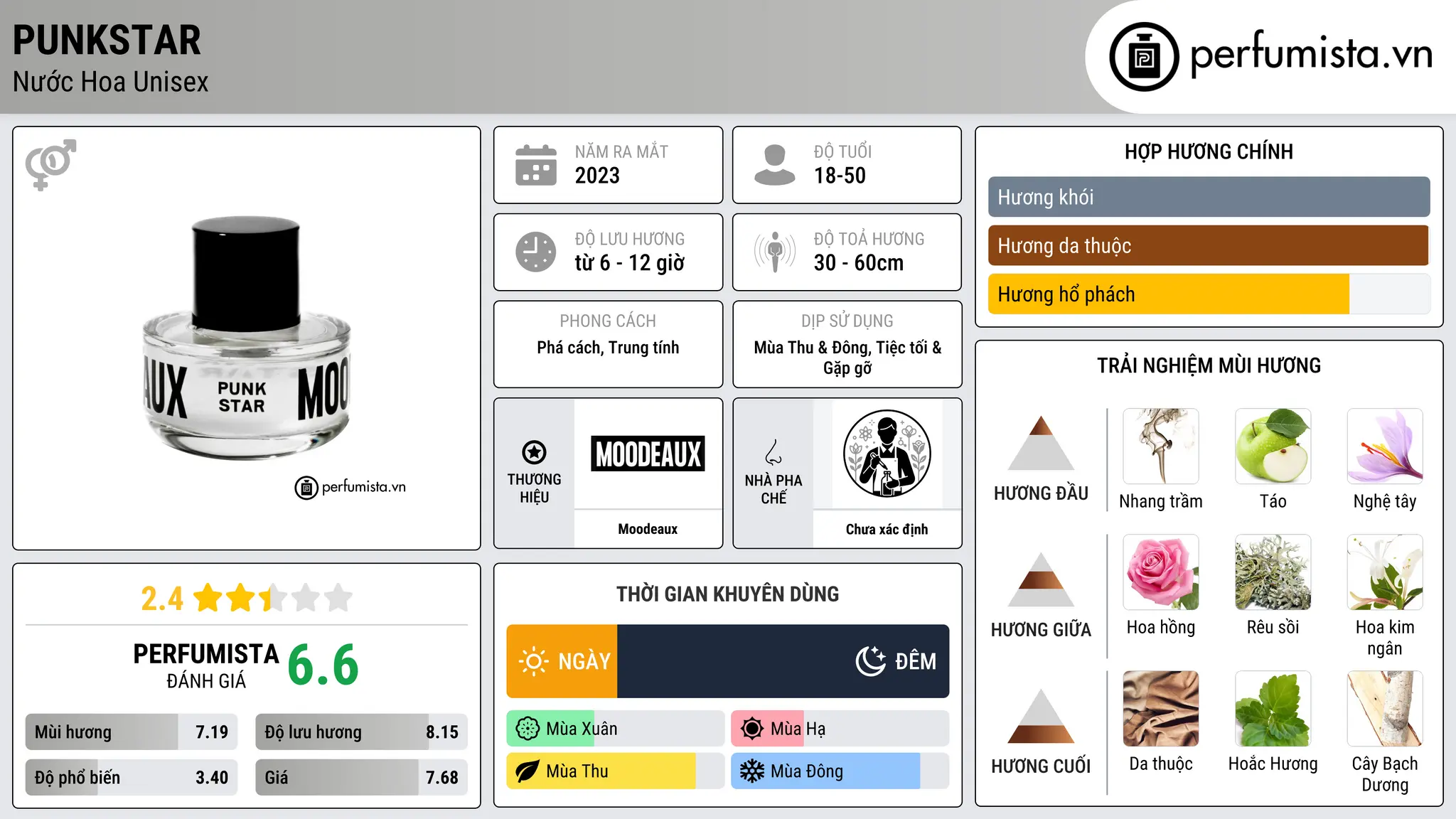Click the Hương hổ phách accord bar

(1209, 294)
